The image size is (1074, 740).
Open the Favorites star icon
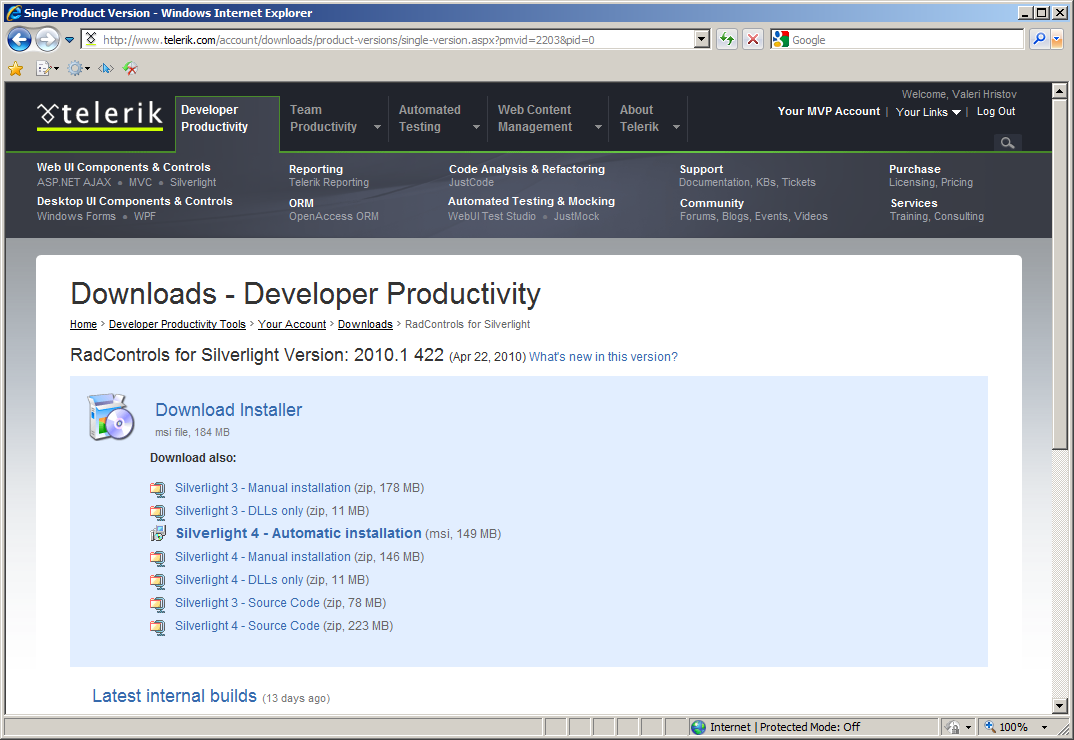coord(16,69)
